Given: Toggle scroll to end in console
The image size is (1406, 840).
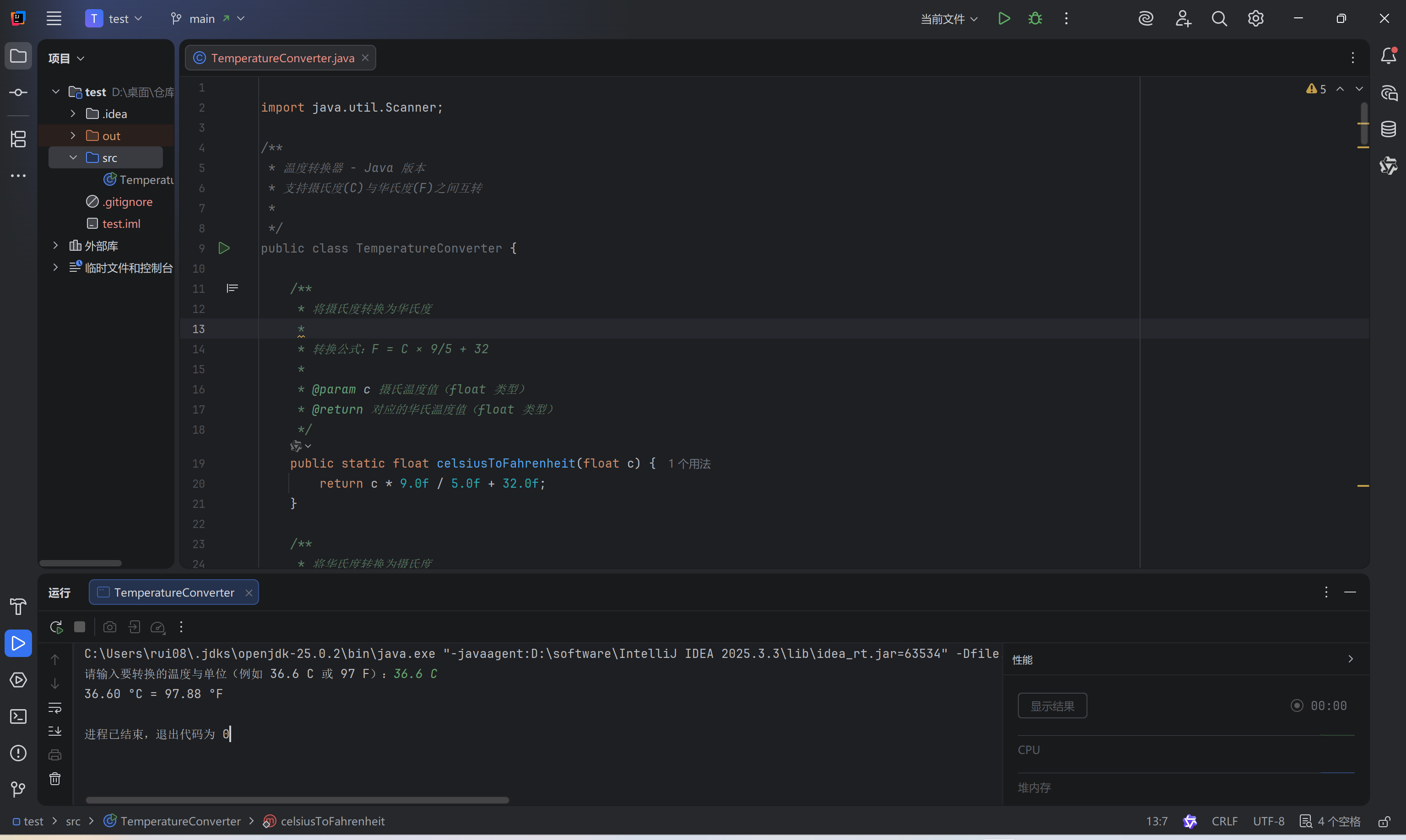Looking at the screenshot, I should pos(55,731).
